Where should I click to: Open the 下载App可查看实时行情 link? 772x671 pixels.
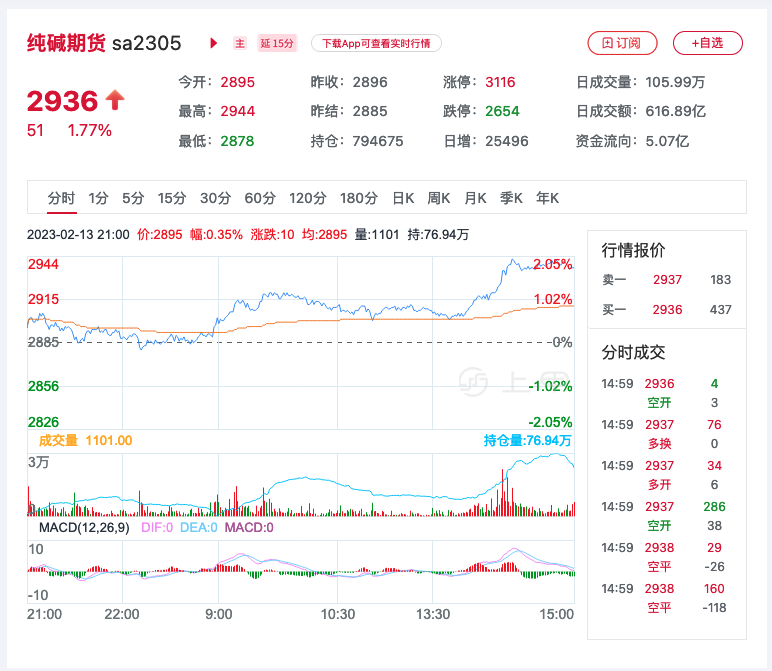coord(376,43)
